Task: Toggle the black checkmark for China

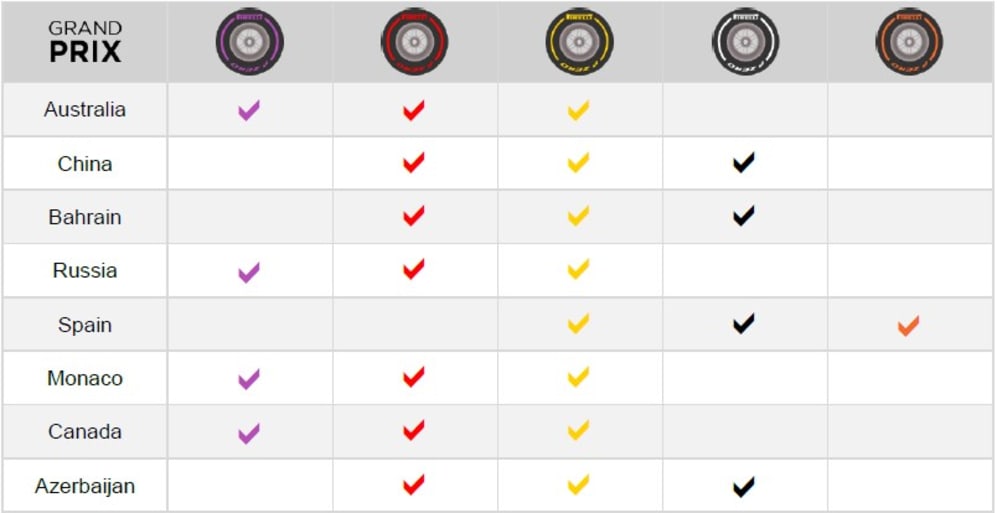Action: point(743,163)
